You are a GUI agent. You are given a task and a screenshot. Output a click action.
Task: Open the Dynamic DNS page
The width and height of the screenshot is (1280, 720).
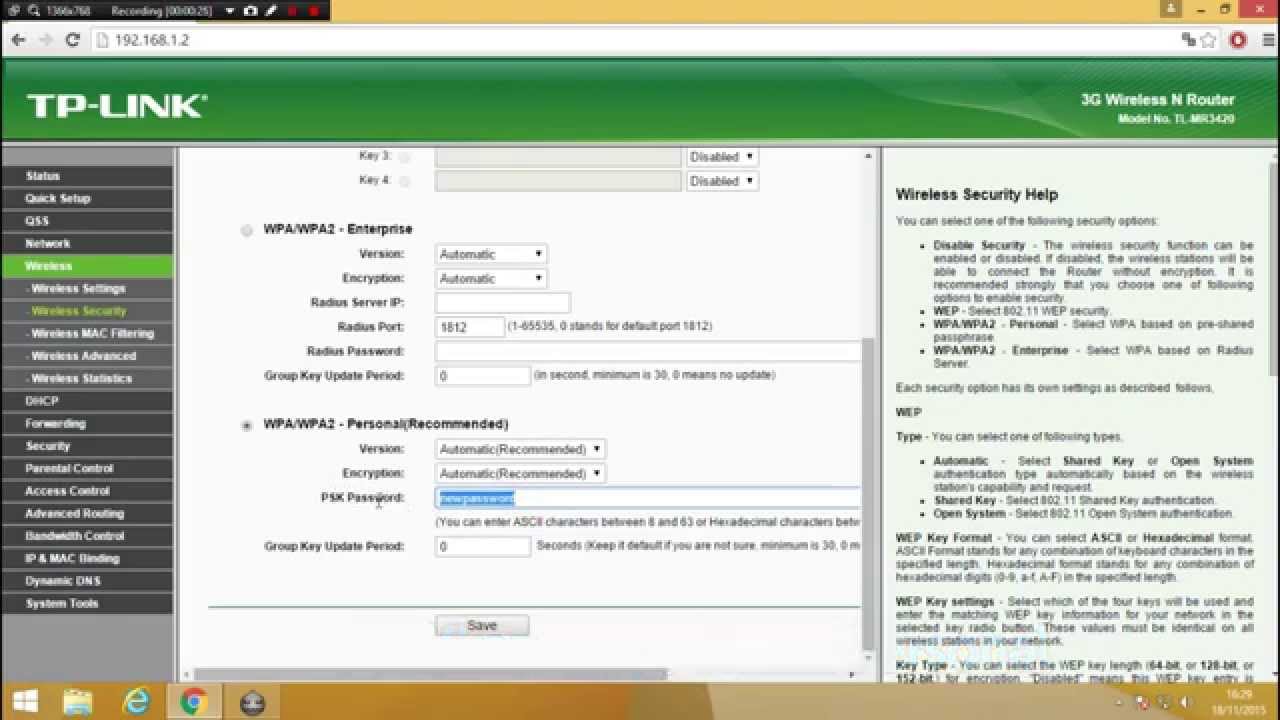[87, 581]
